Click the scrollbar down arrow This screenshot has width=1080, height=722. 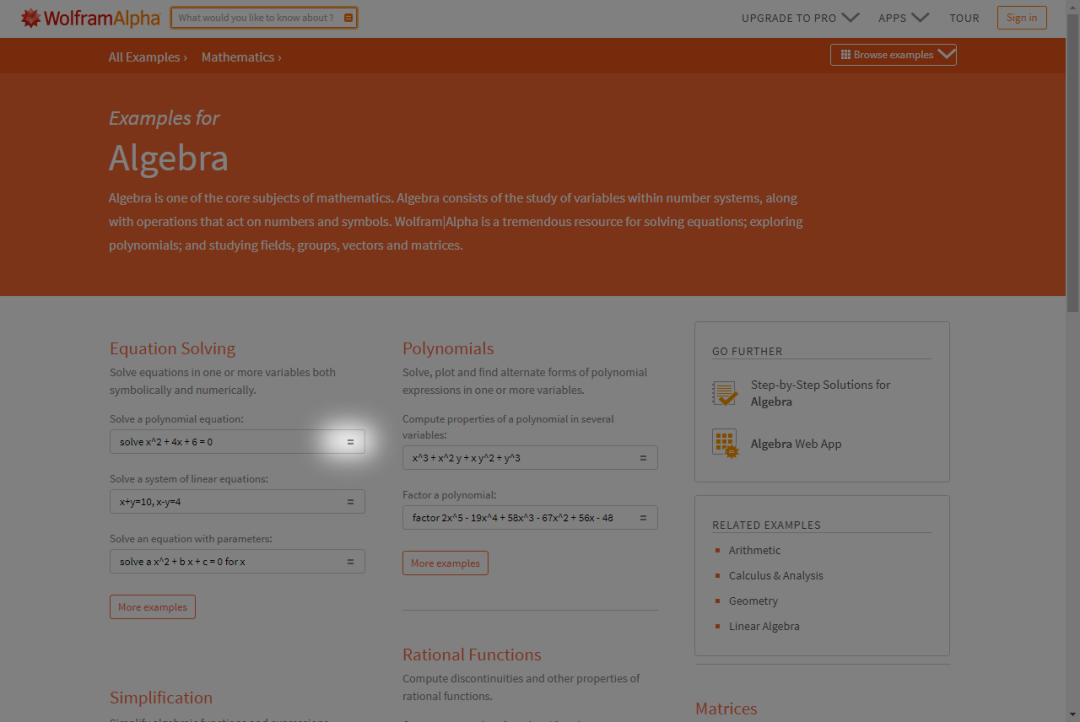[1072, 715]
